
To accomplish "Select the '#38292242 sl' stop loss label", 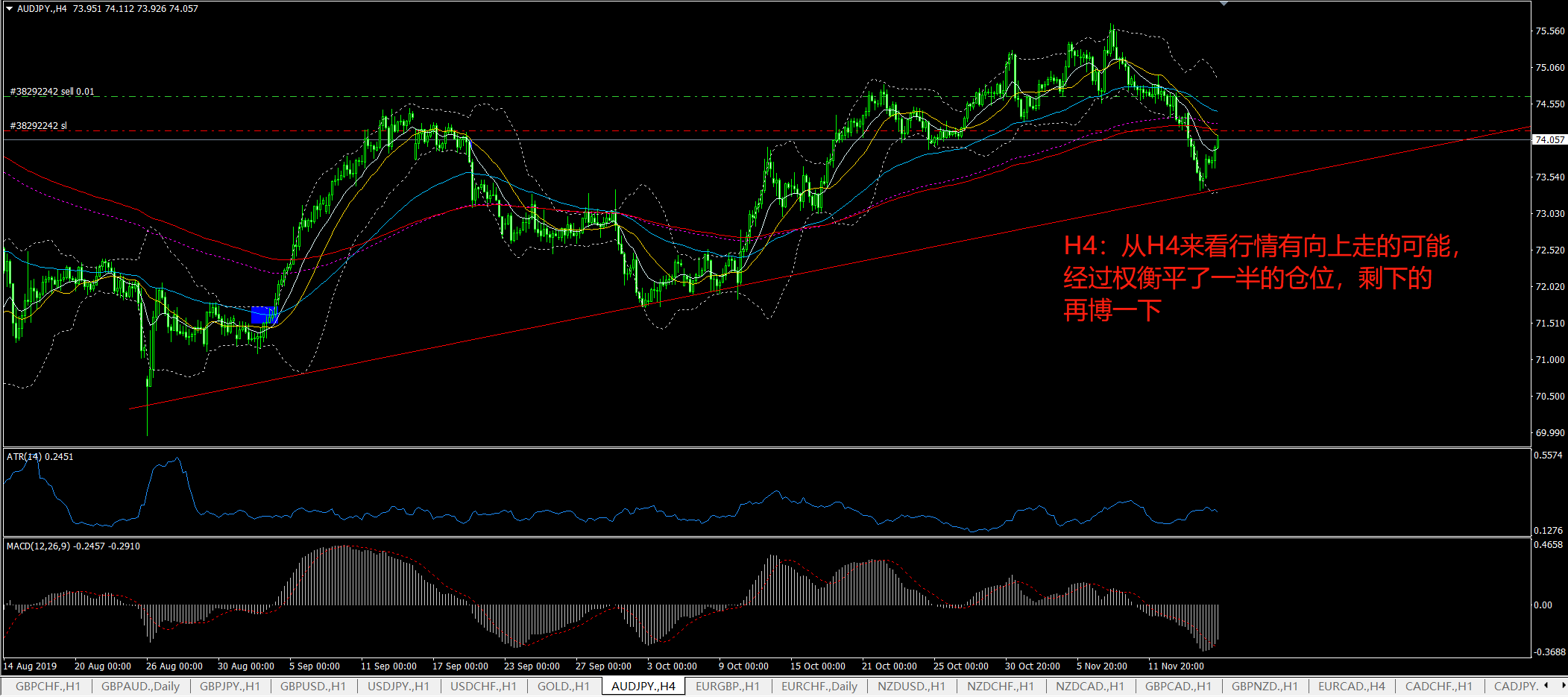I will point(38,126).
